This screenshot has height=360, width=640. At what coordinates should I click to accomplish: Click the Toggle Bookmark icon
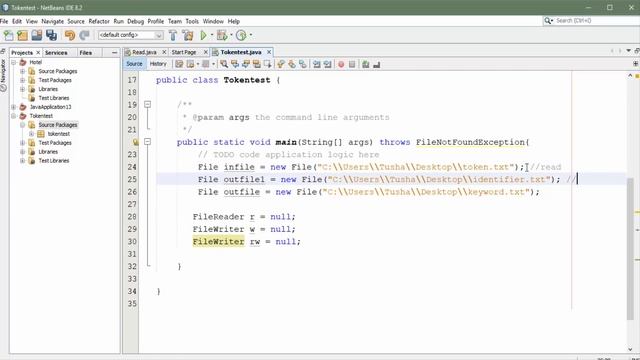point(302,64)
